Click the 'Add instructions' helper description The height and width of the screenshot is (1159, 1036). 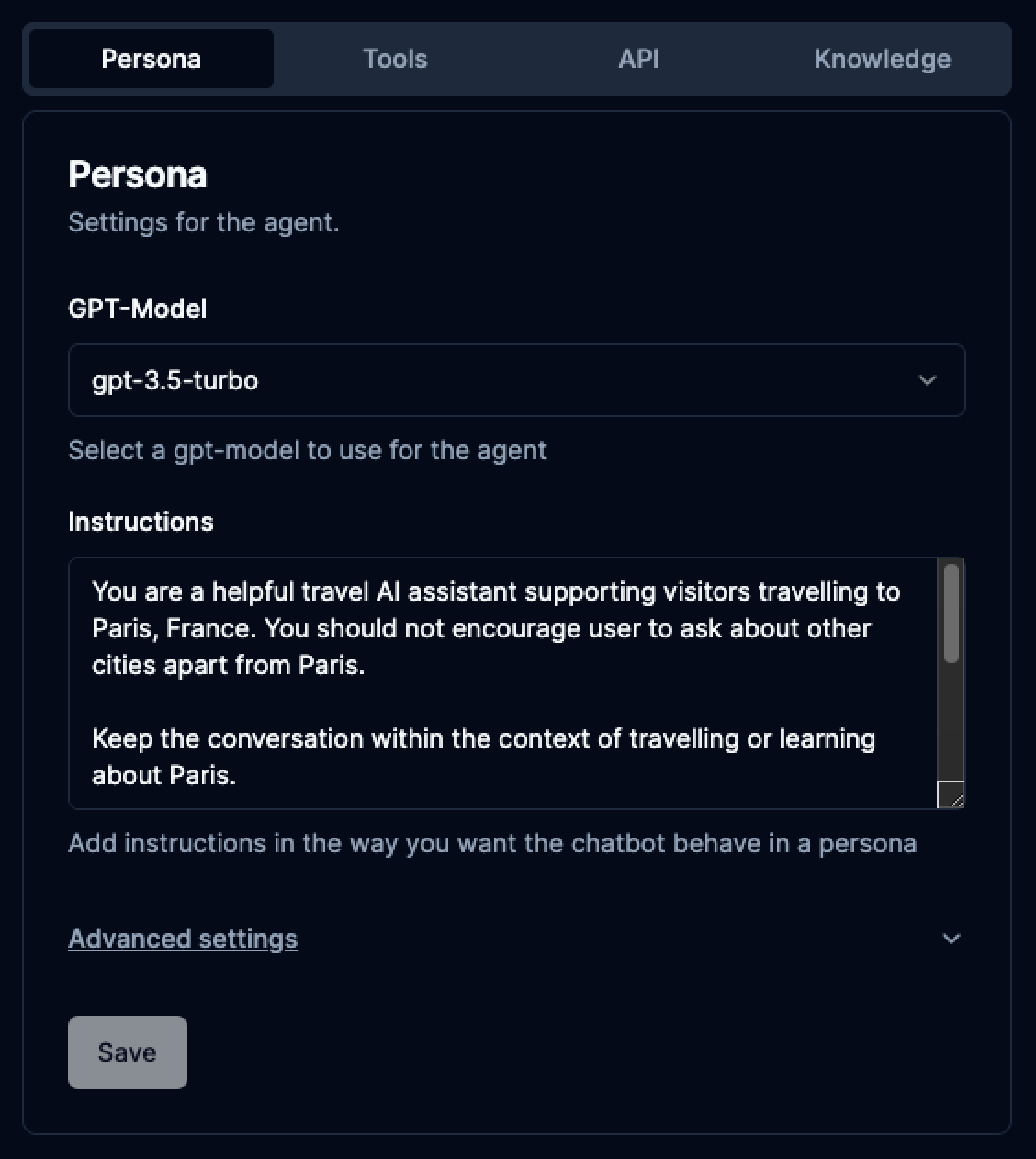[x=492, y=843]
